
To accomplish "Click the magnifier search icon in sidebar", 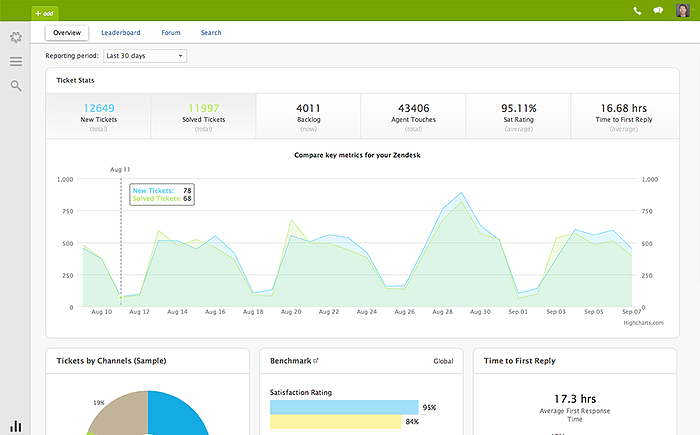I will tap(15, 86).
